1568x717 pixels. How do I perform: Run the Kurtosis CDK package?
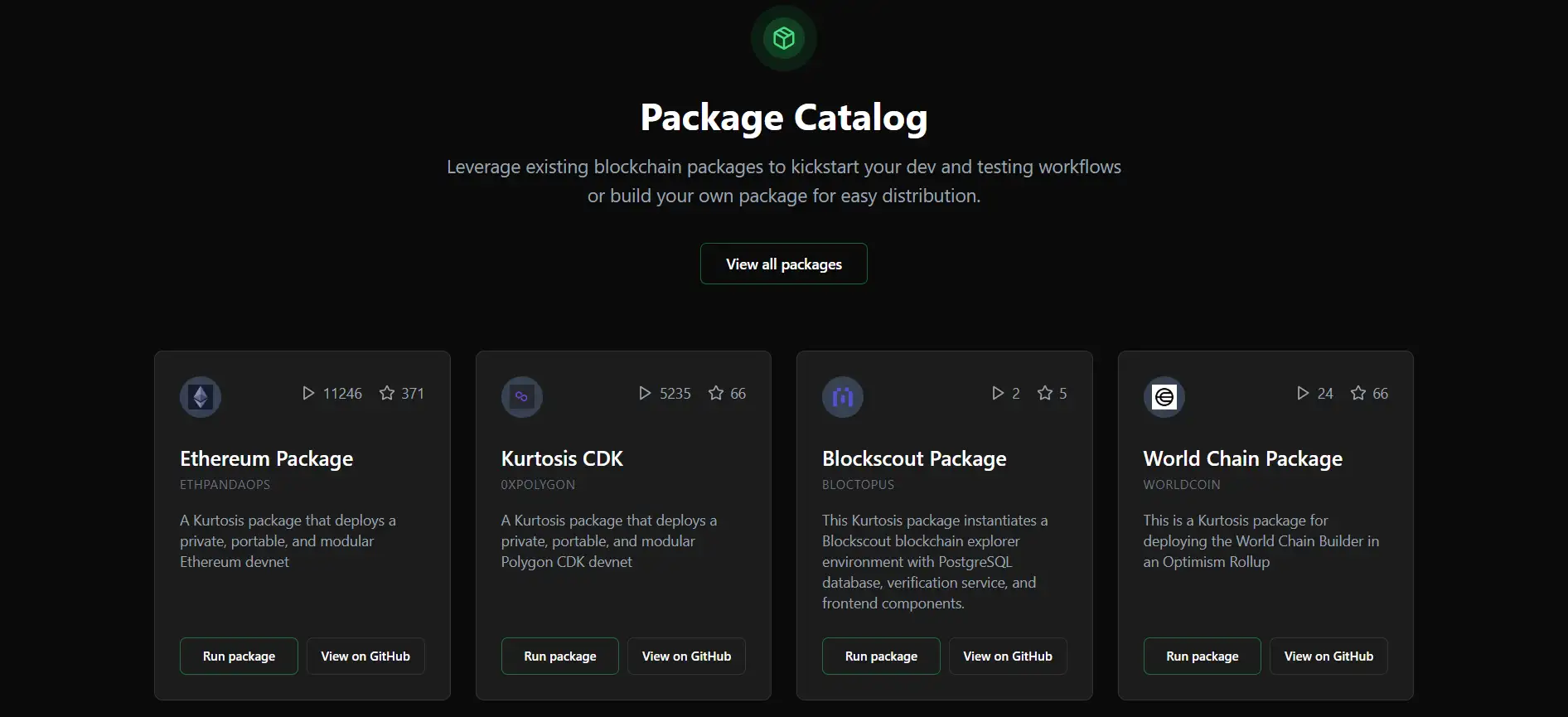(559, 656)
